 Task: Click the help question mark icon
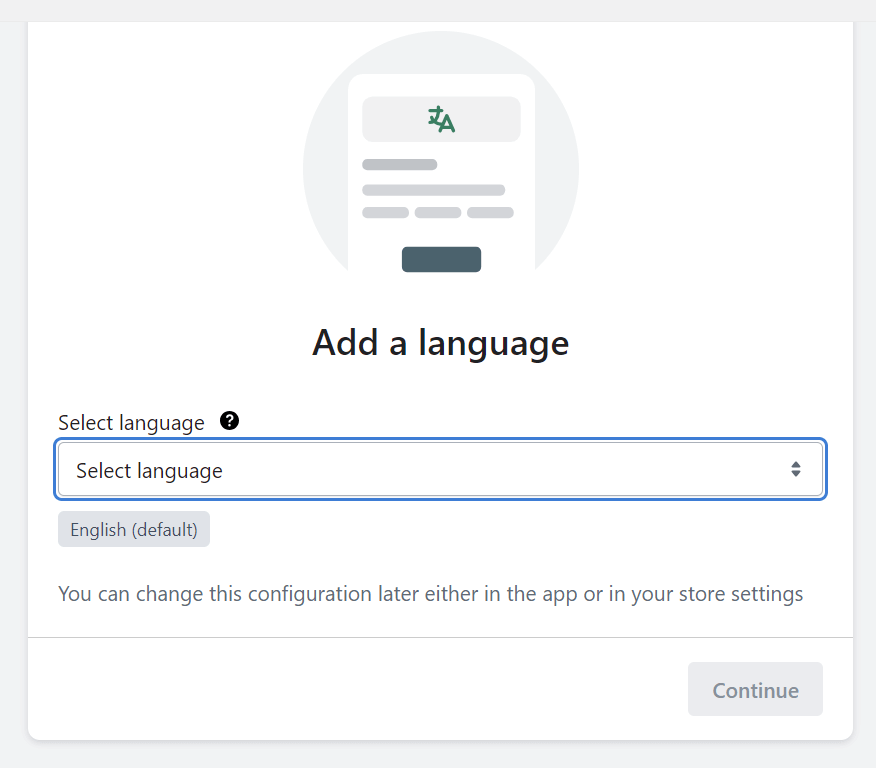229,421
